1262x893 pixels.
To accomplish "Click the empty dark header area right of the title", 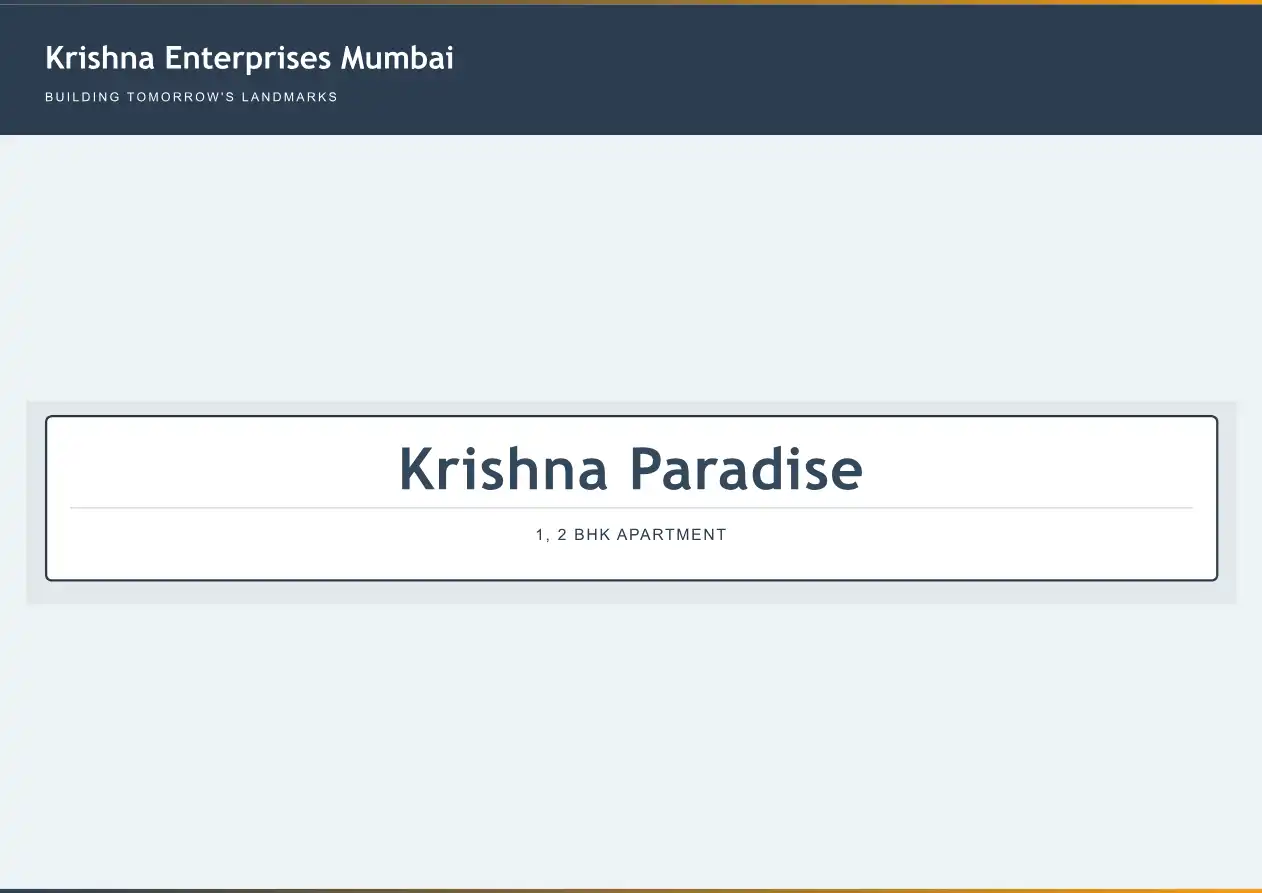I will [x=850, y=70].
